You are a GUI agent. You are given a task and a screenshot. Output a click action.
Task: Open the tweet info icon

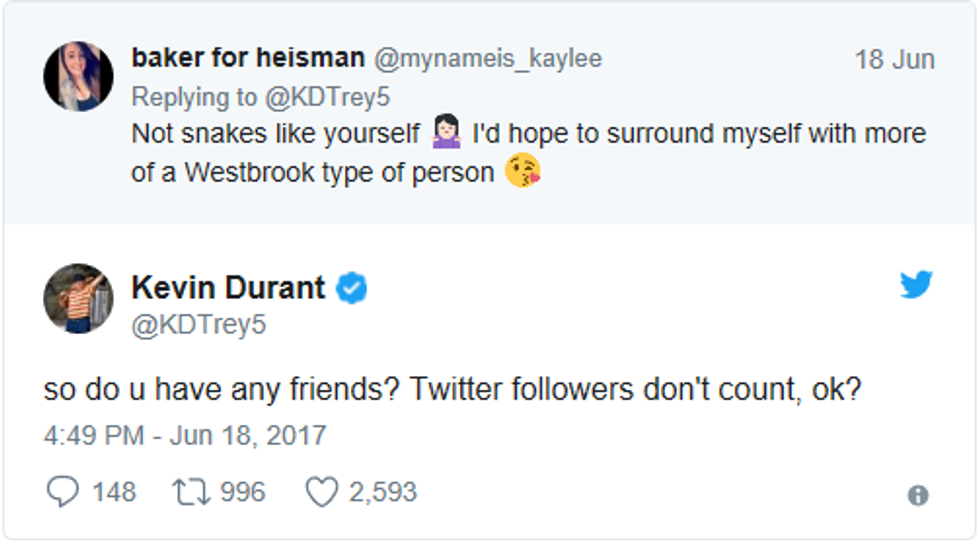917,495
